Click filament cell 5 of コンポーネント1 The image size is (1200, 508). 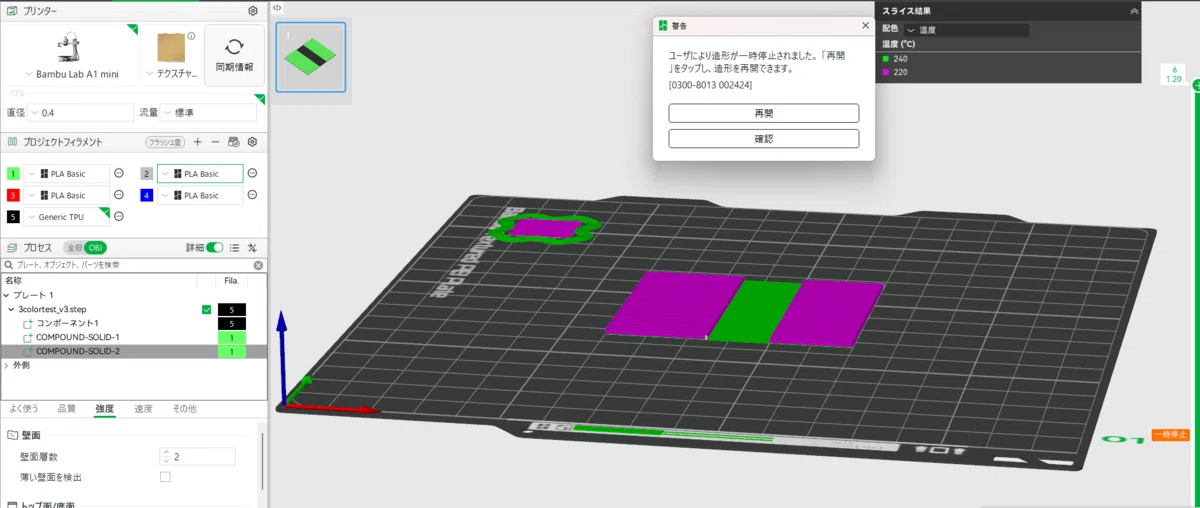point(232,324)
